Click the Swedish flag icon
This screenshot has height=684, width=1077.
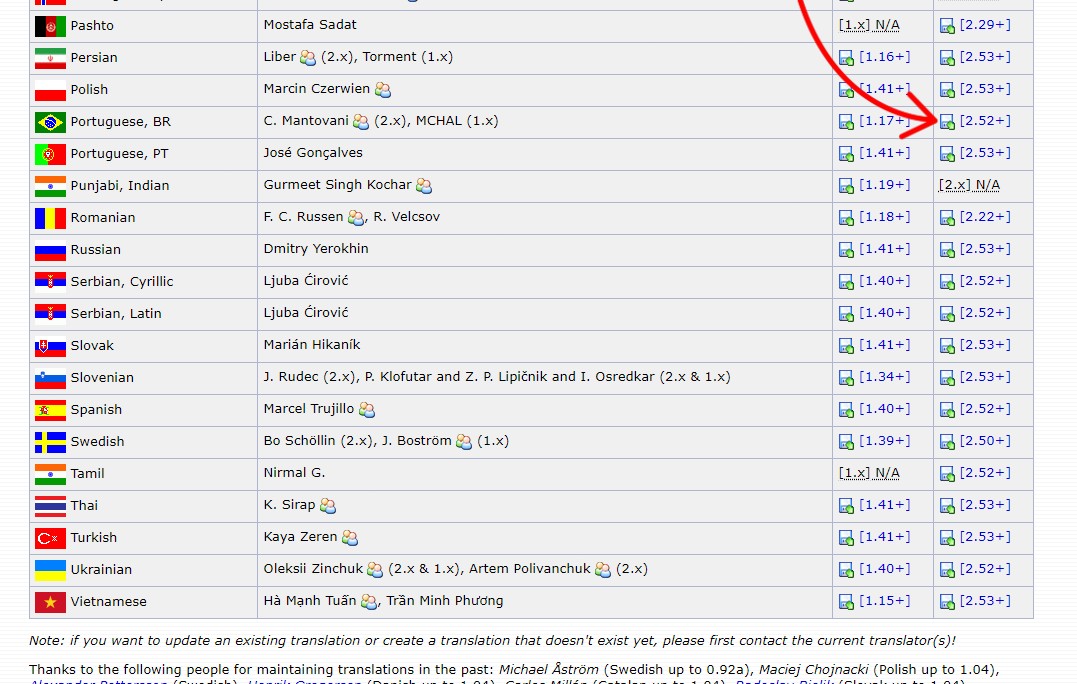click(50, 442)
